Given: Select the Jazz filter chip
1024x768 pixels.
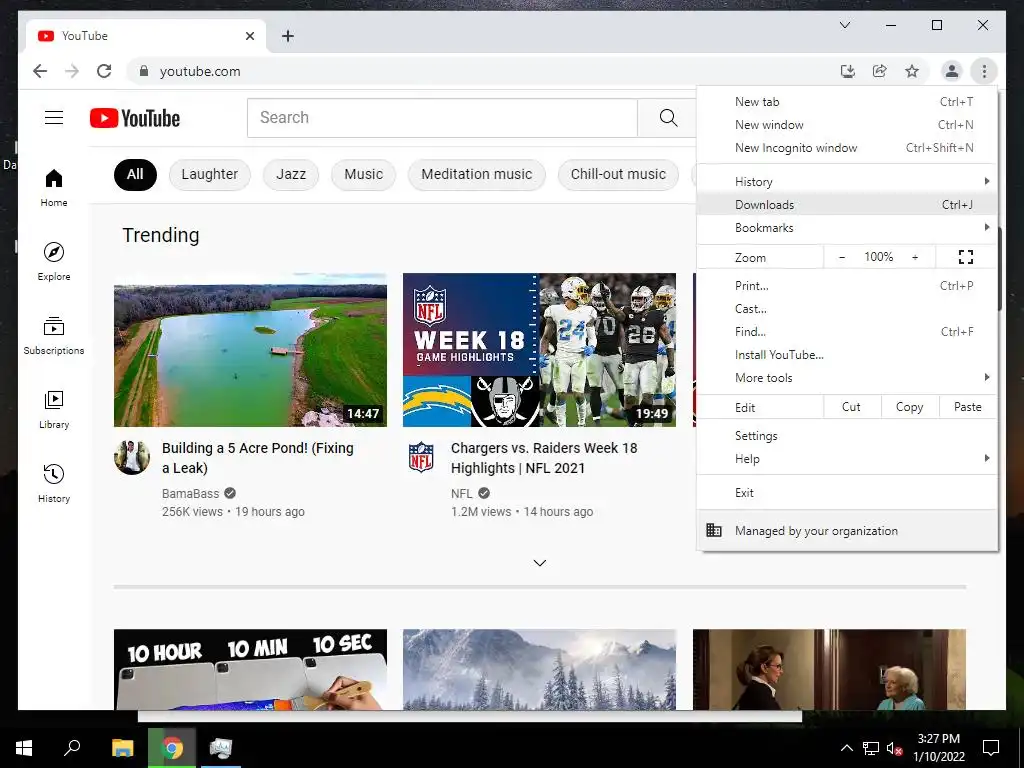Looking at the screenshot, I should pos(291,174).
